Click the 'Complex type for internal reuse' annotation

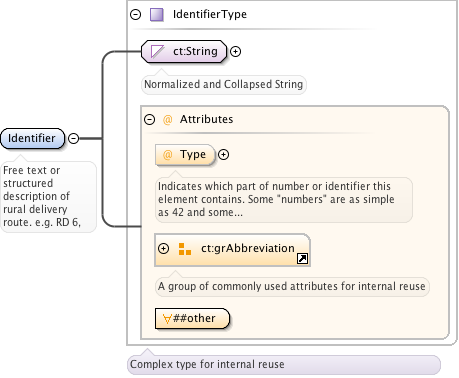coord(207,364)
